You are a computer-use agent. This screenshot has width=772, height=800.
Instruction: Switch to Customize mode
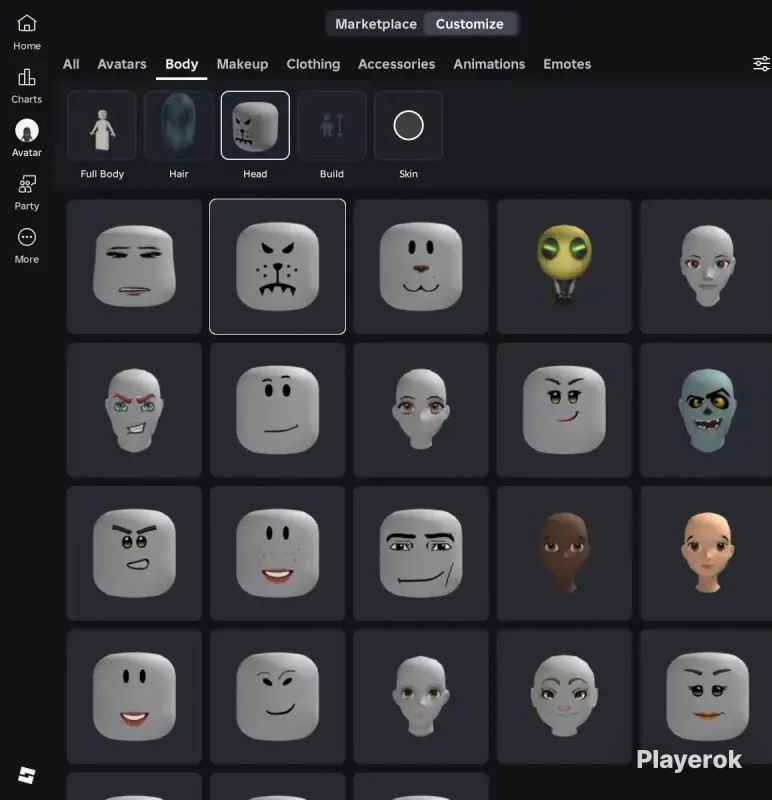(x=469, y=24)
